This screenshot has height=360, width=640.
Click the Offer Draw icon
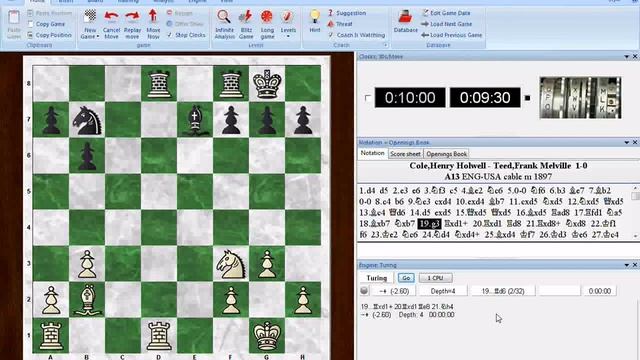pos(169,24)
